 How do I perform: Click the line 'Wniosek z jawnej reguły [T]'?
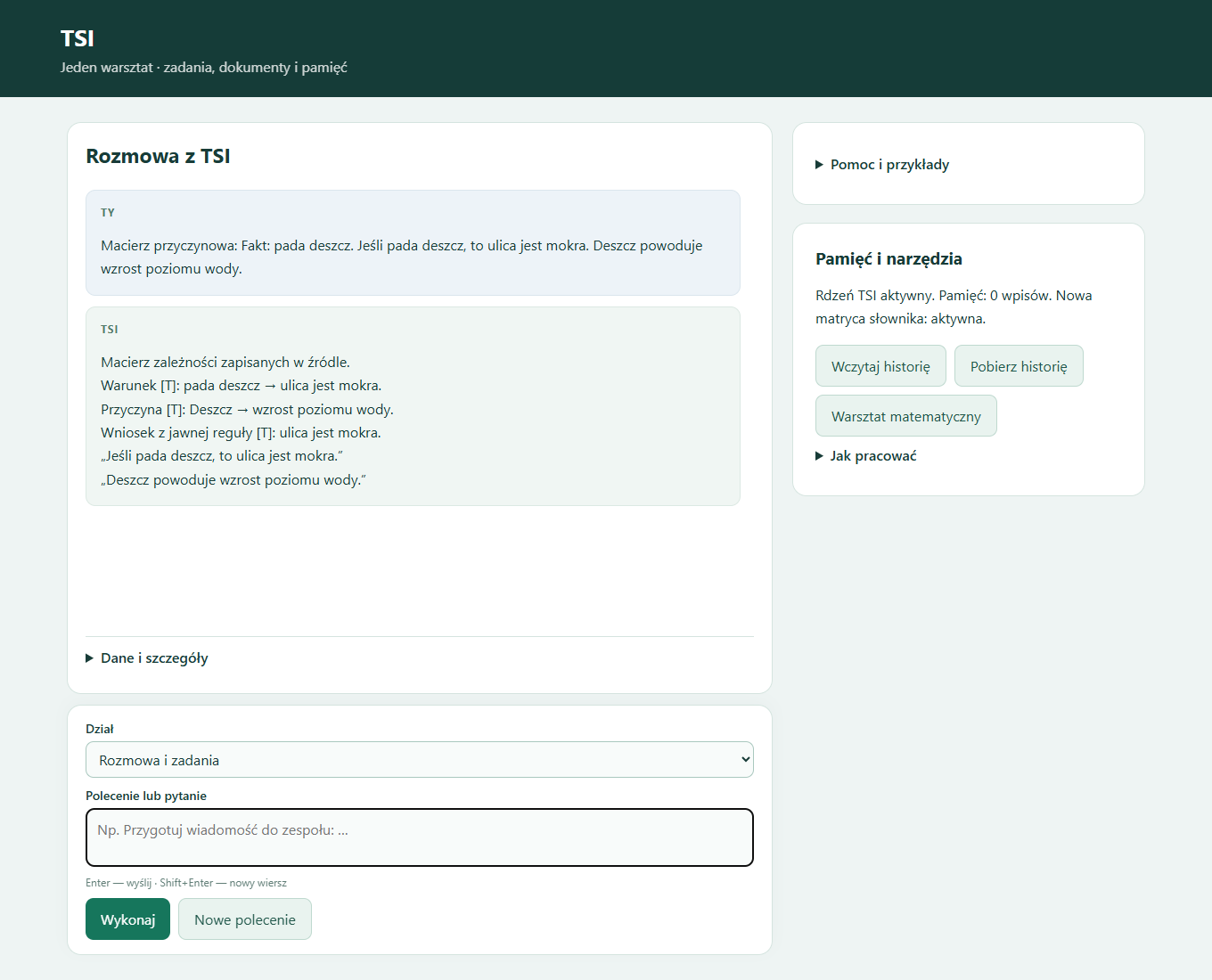tap(241, 433)
